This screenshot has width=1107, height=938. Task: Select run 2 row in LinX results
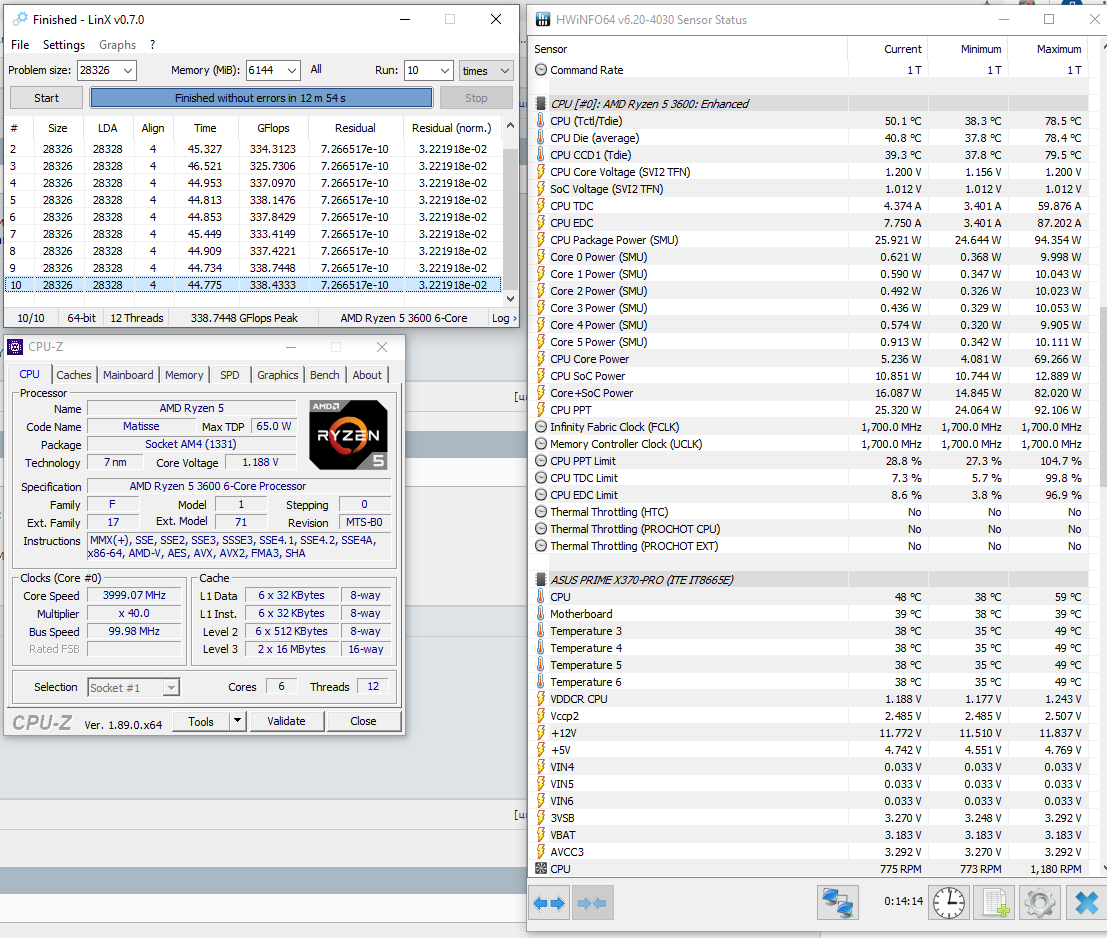253,149
